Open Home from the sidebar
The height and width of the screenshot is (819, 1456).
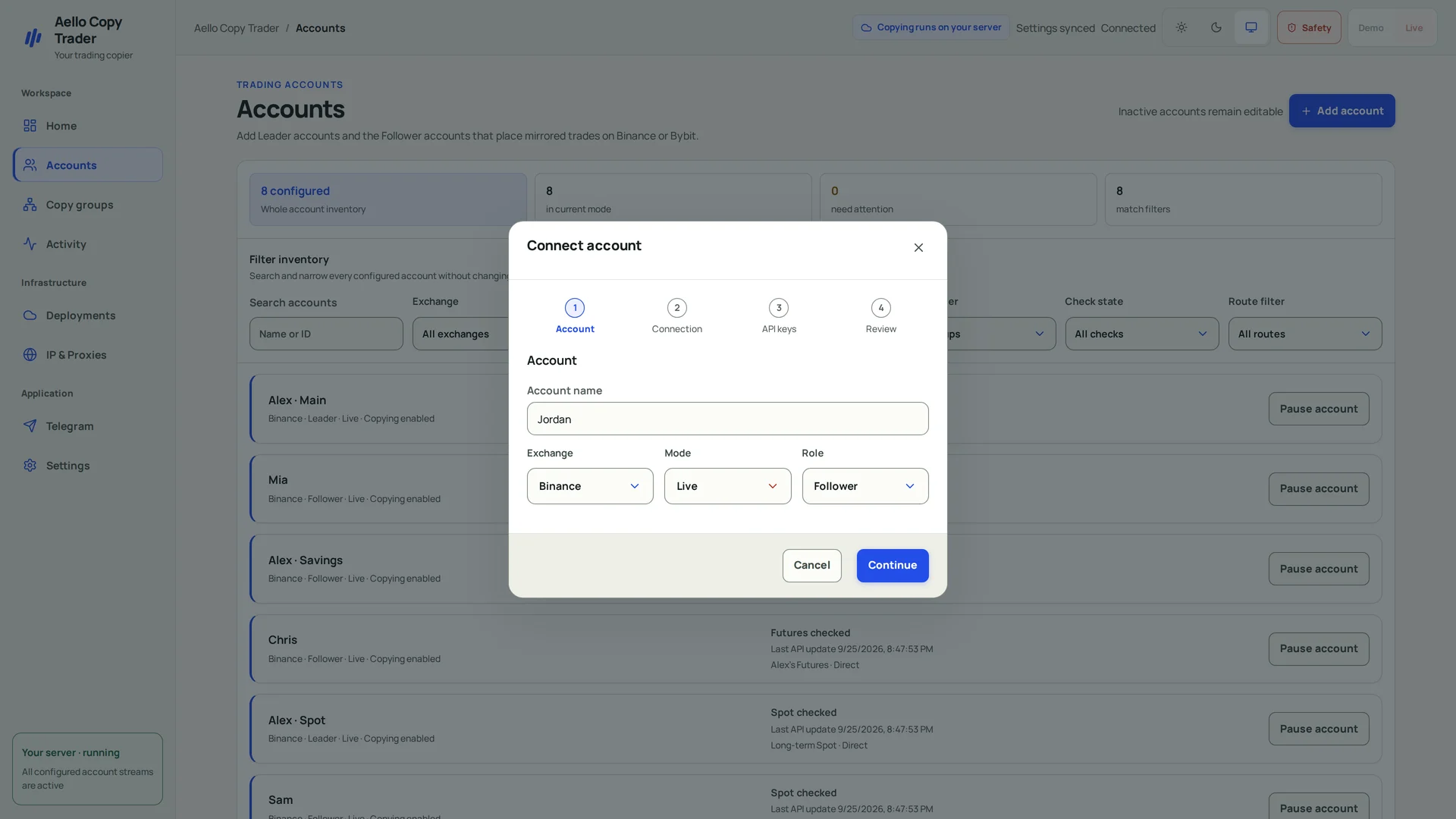click(87, 126)
